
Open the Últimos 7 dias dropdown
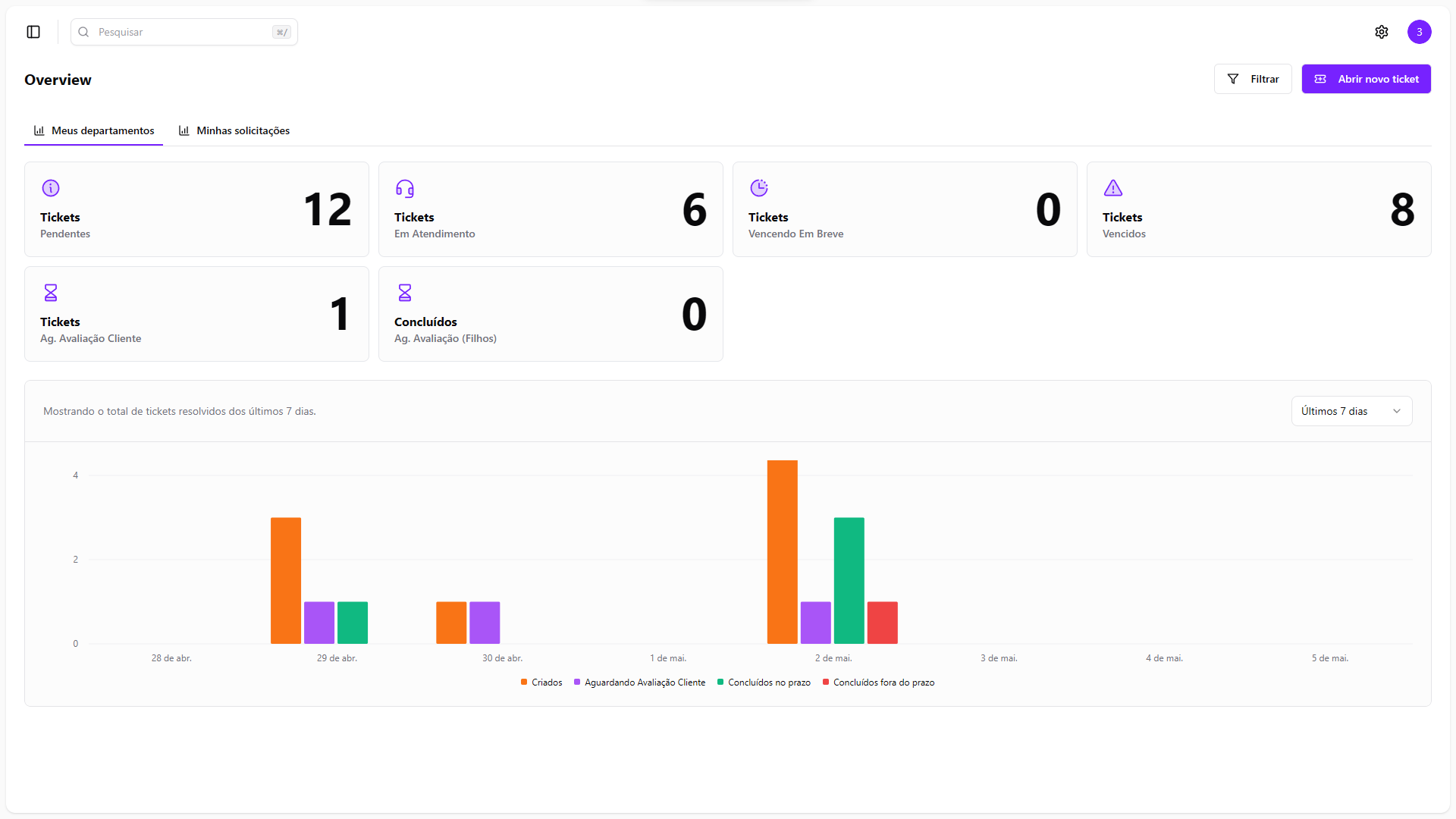click(x=1351, y=411)
